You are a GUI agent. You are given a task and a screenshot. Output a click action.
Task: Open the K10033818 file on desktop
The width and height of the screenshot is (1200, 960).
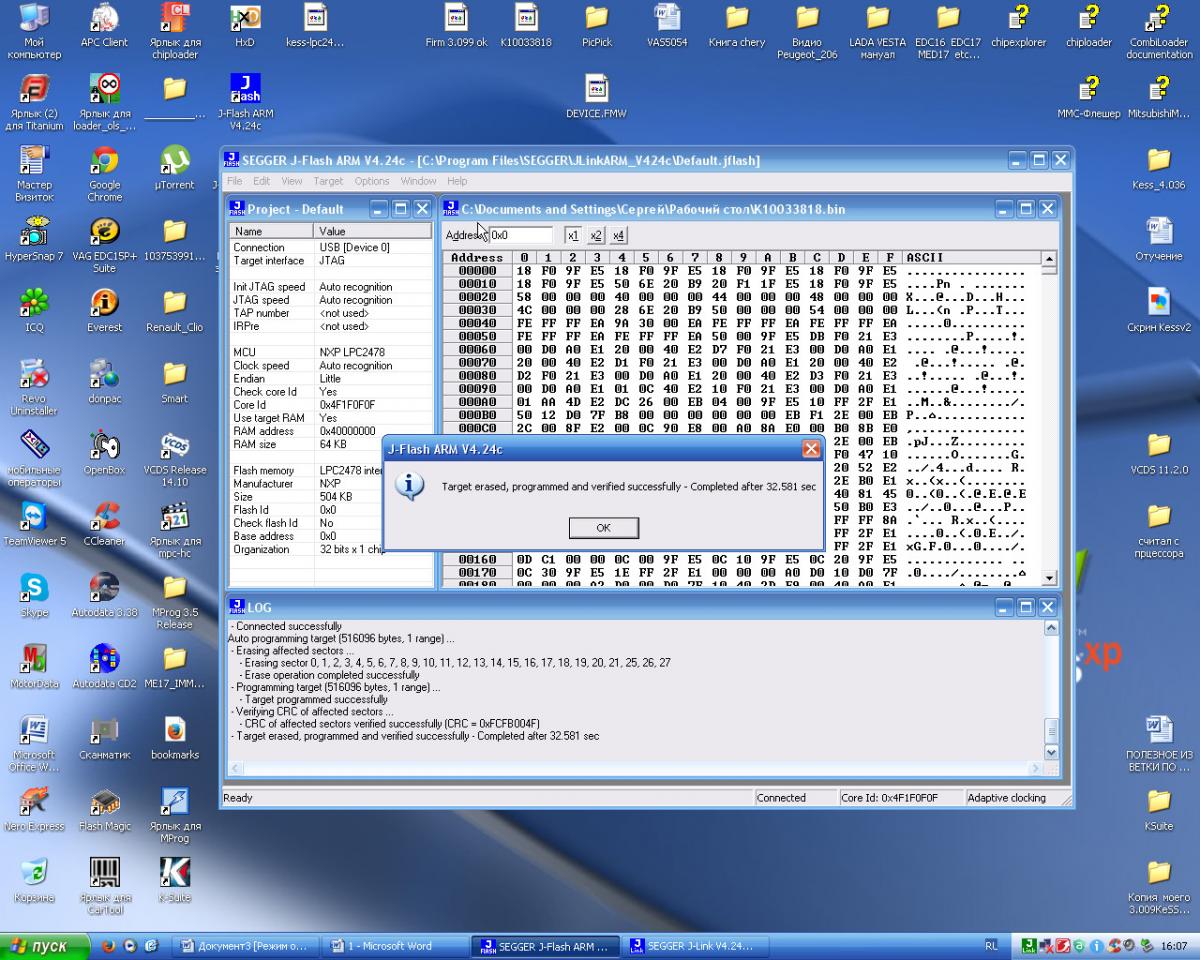pos(527,18)
